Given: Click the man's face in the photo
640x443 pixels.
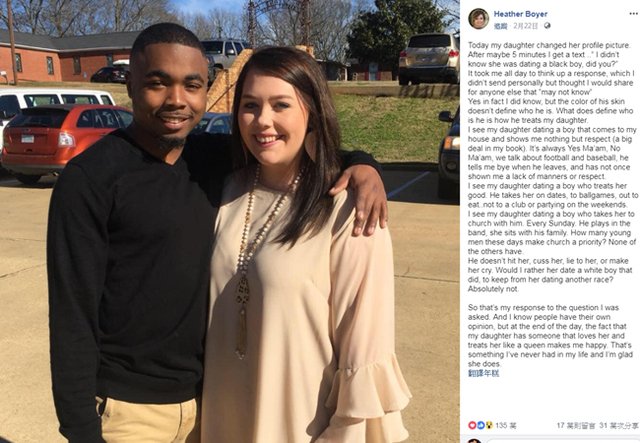Looking at the screenshot, I should tap(169, 97).
